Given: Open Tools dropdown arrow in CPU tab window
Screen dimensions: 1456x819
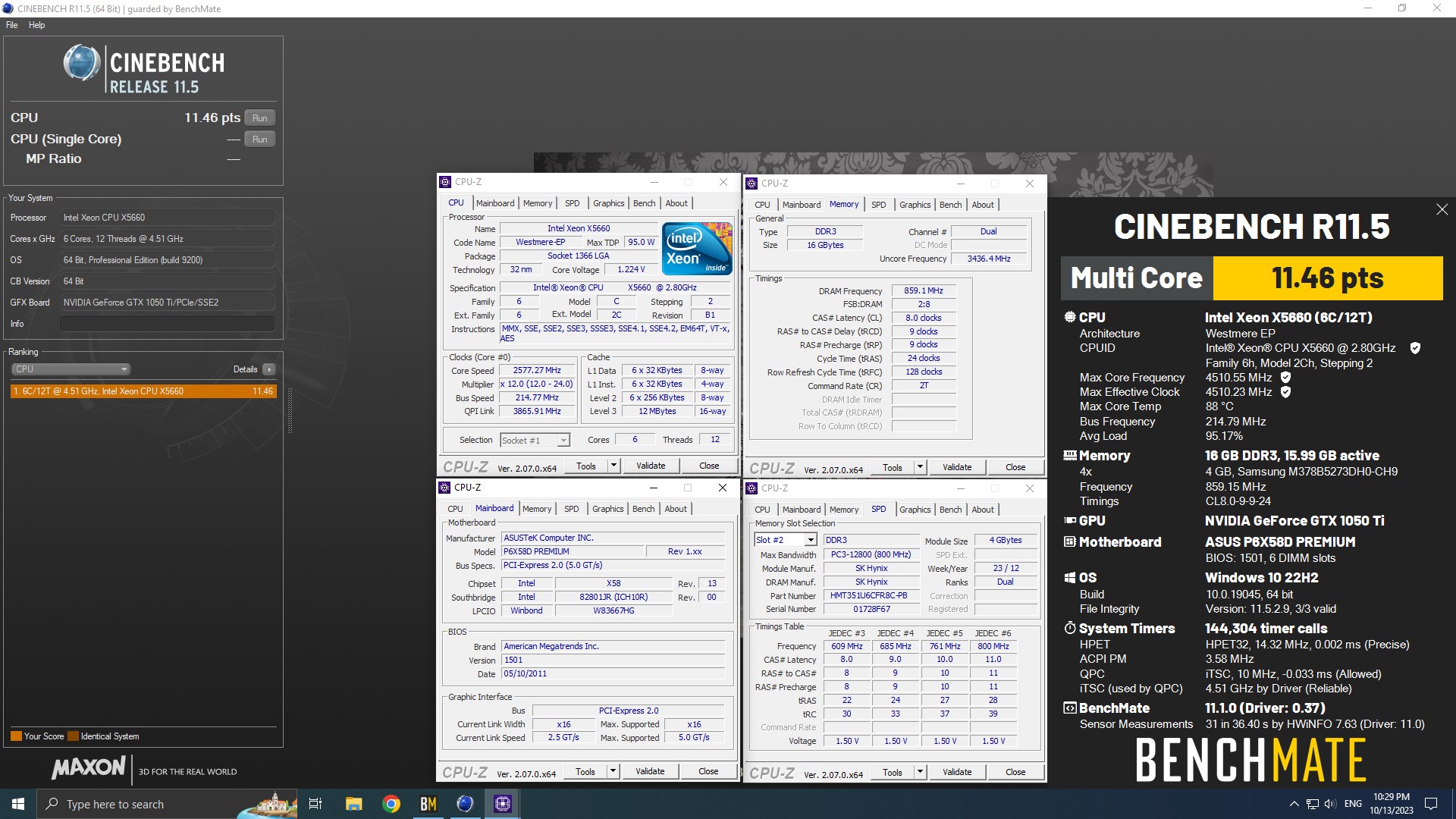Looking at the screenshot, I should tap(613, 466).
